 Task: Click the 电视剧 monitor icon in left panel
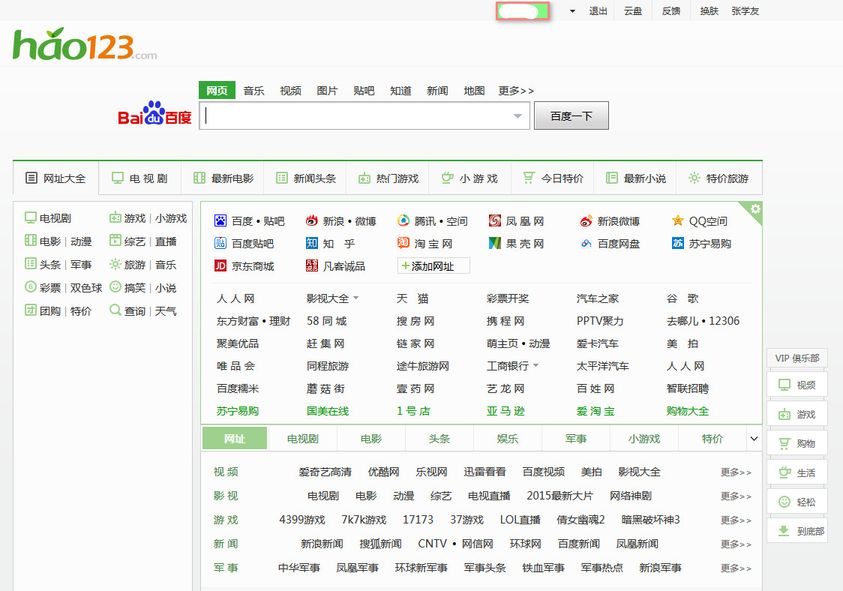pyautogui.click(x=30, y=218)
